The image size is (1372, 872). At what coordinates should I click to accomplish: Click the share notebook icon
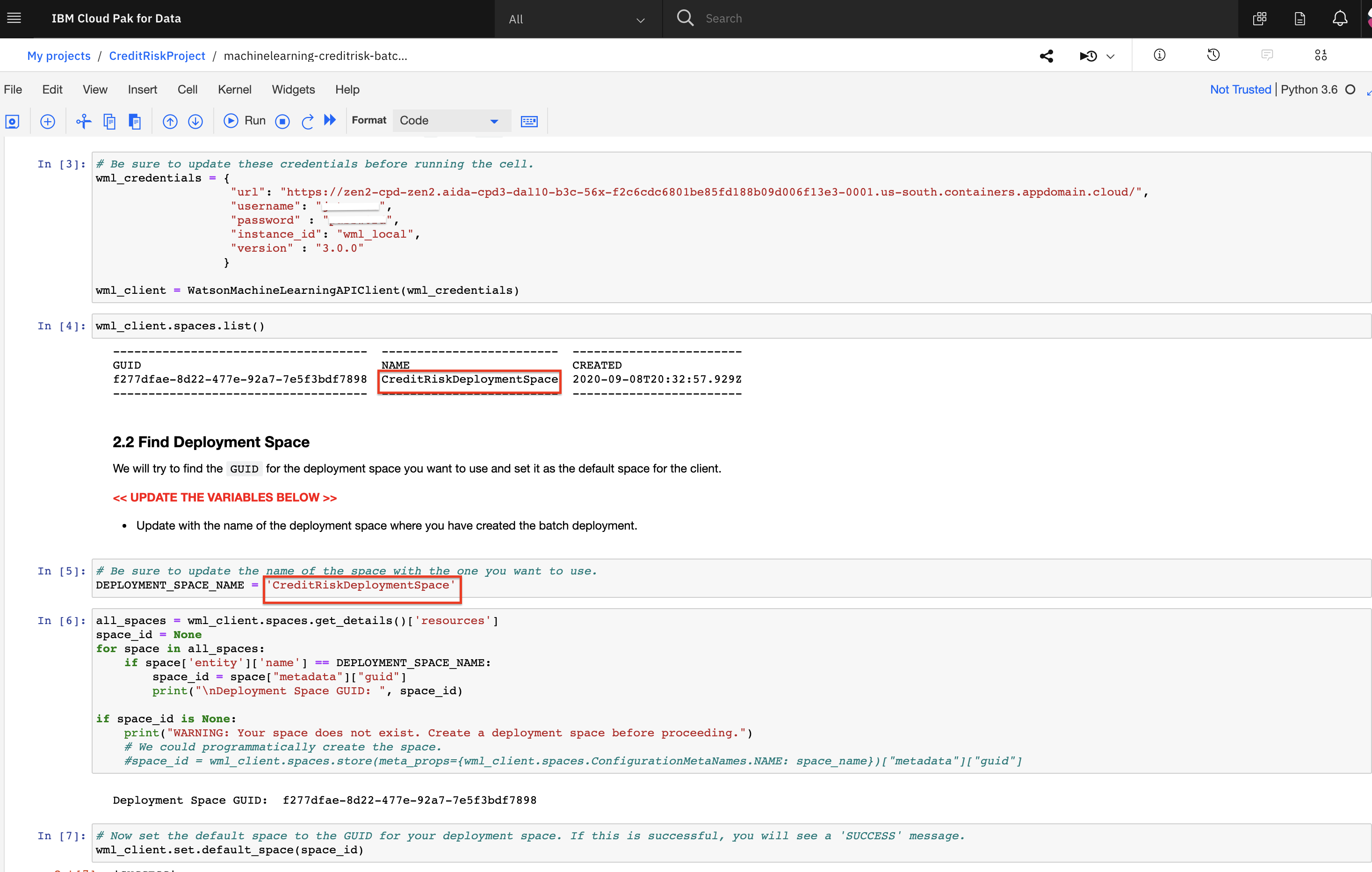click(x=1047, y=55)
